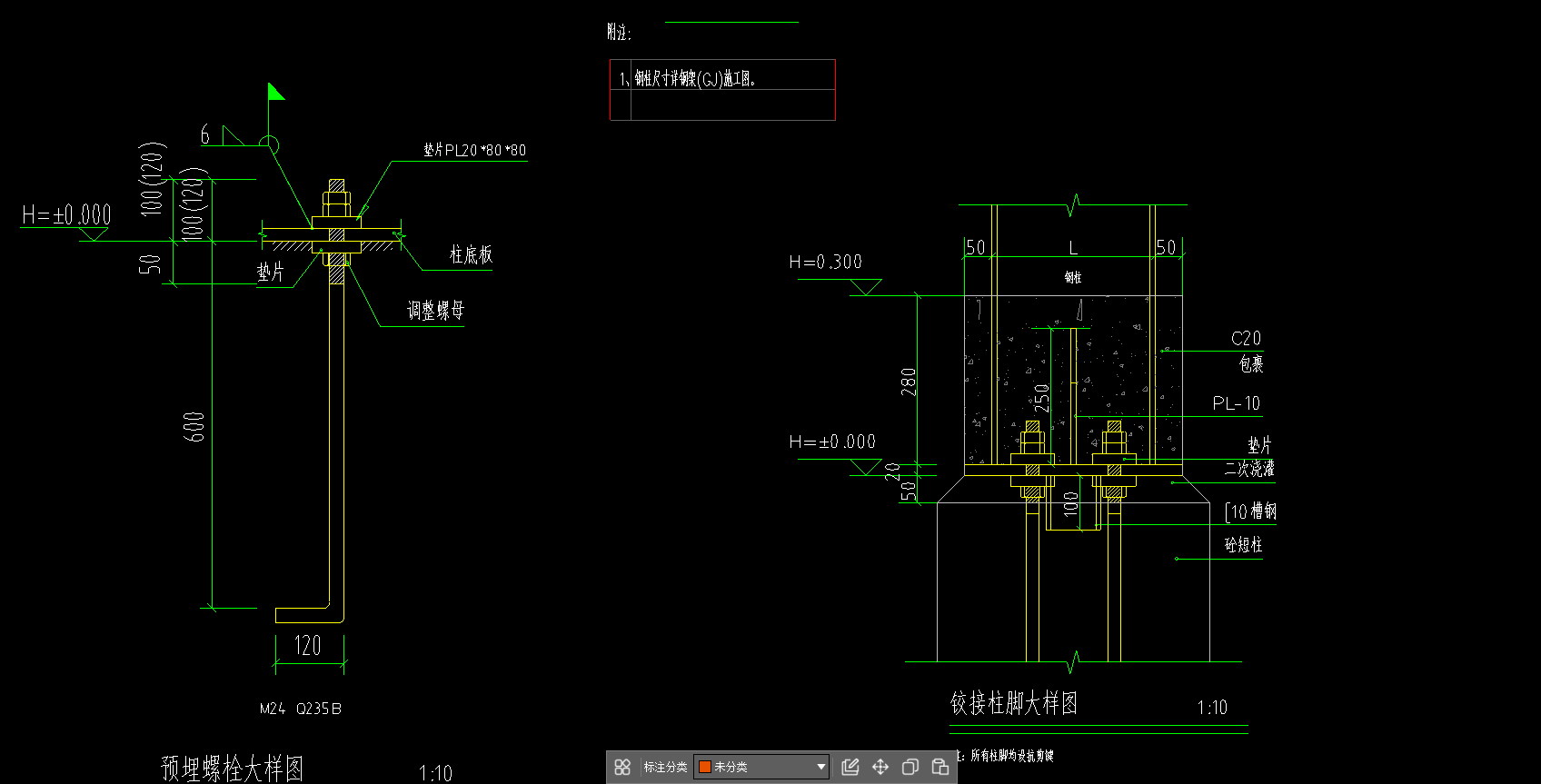
Task: Click the 250 dimension inside column detail
Action: tap(1041, 398)
